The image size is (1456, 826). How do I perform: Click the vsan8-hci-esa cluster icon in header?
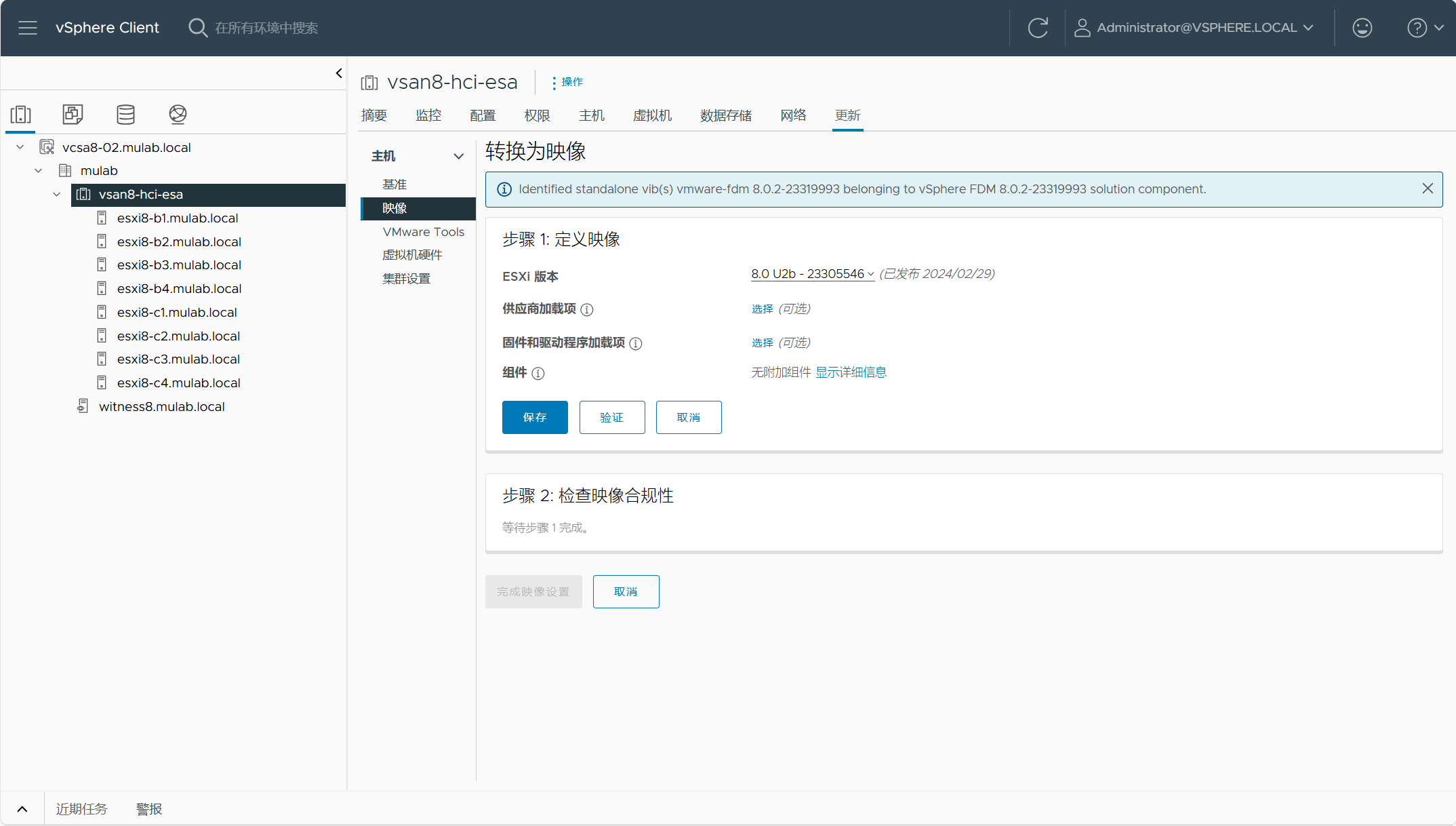point(369,83)
